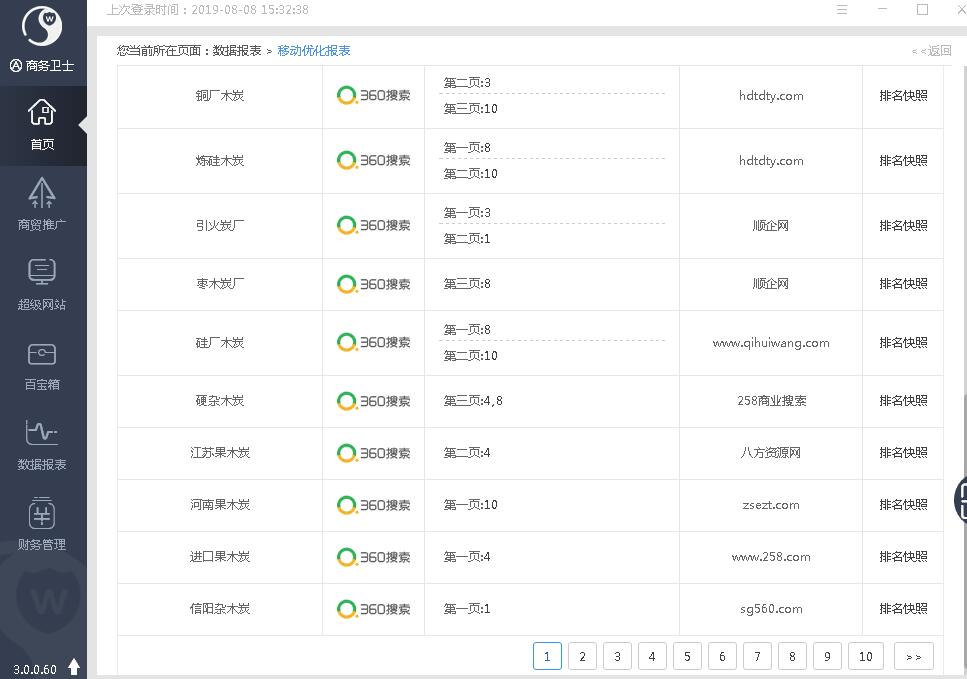
Task: Open 商贸推广 sidebar icon
Action: pyautogui.click(x=42, y=193)
